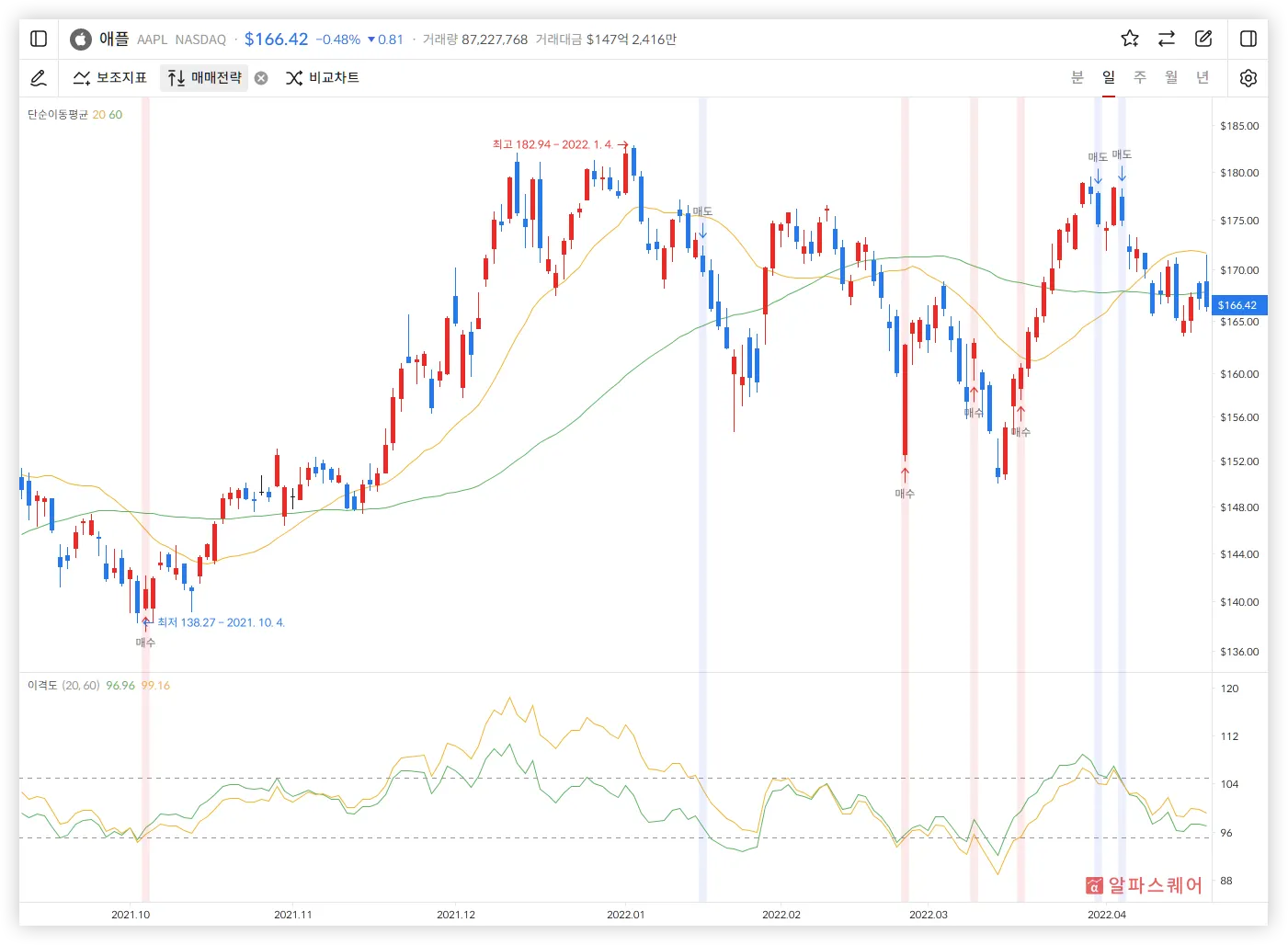The height and width of the screenshot is (945, 1288).
Task: Open chart settings gear
Action: click(1248, 78)
